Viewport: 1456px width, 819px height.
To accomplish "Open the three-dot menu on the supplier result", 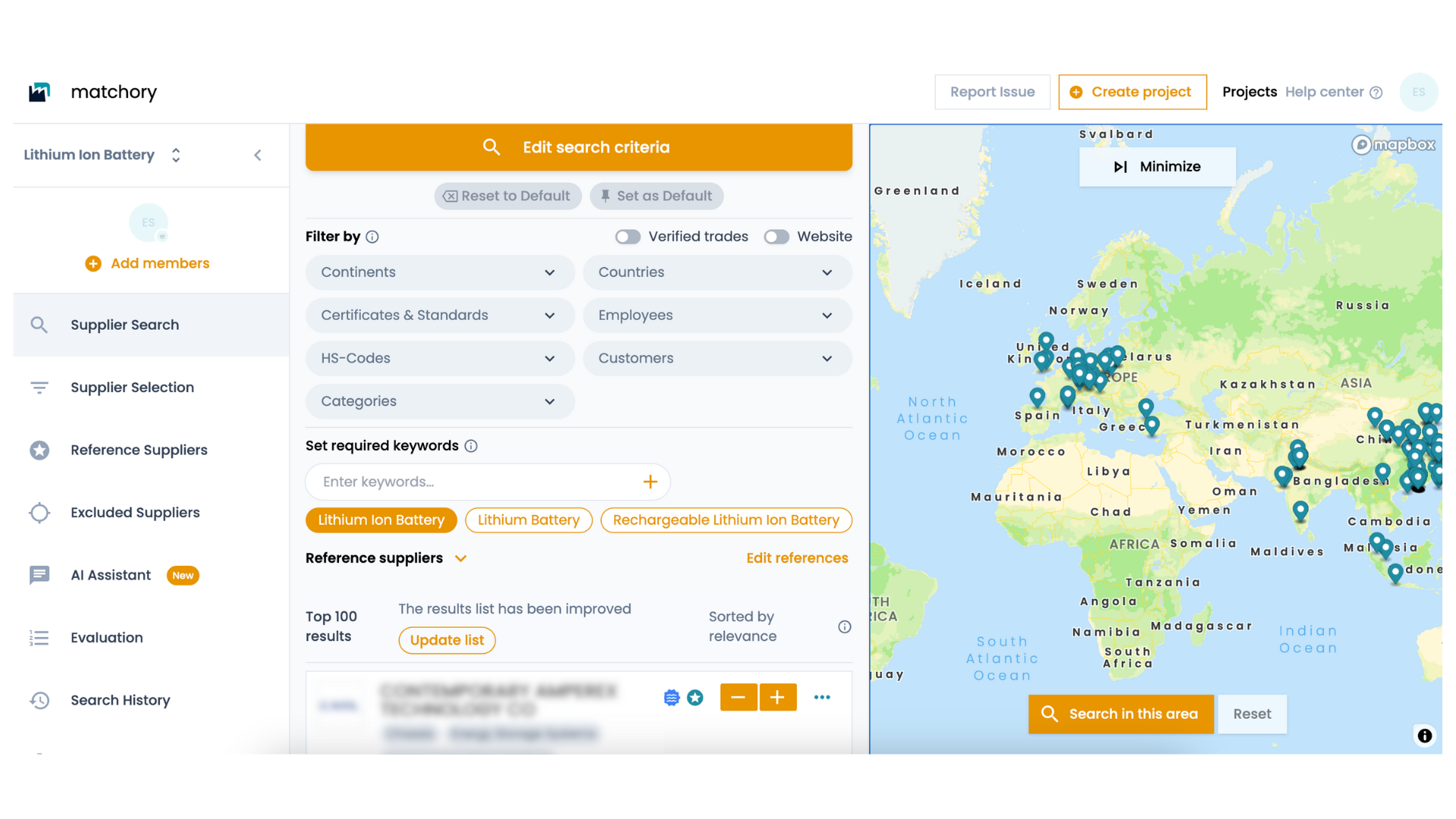I will pyautogui.click(x=822, y=697).
